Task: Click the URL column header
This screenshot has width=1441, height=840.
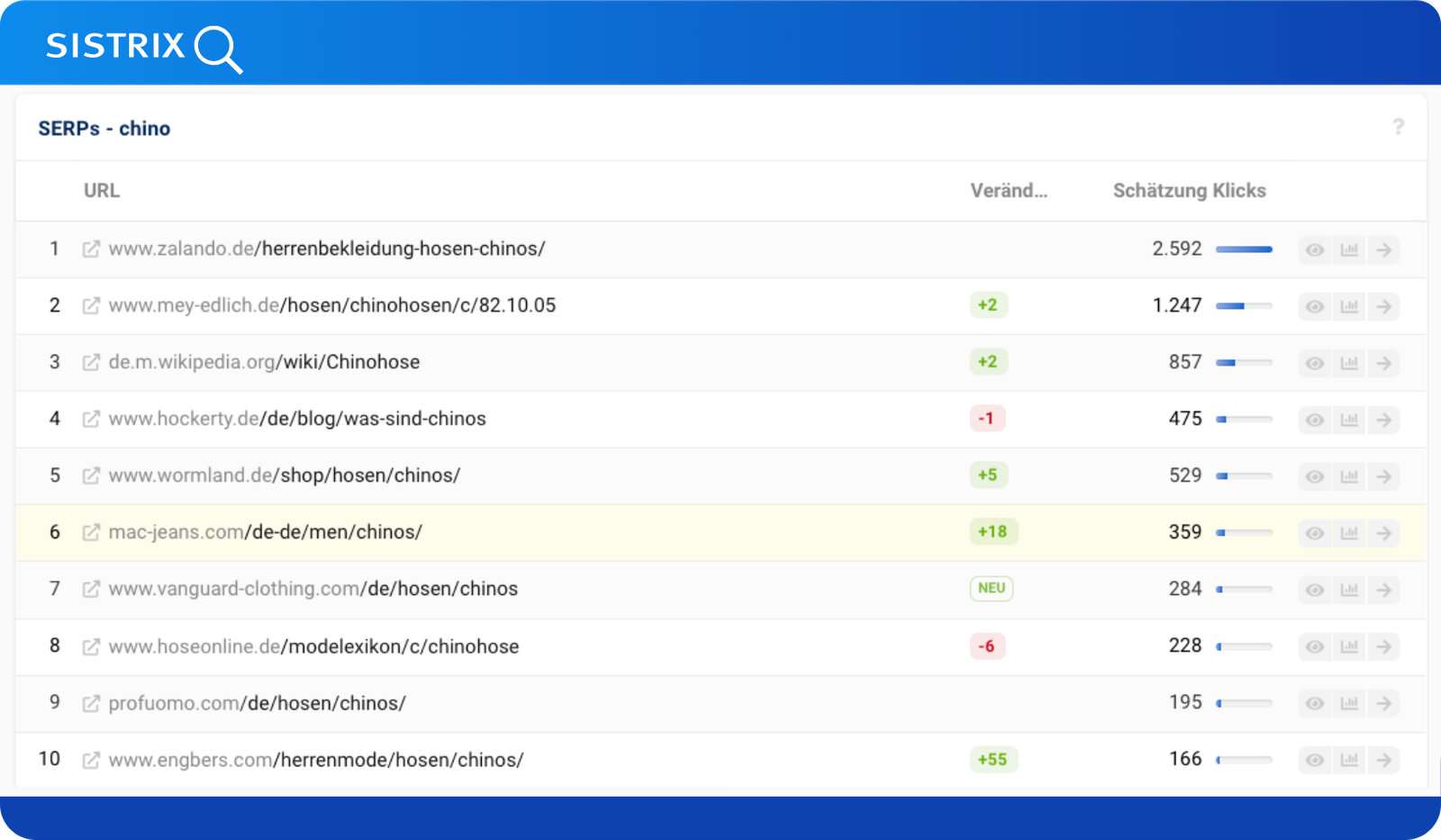Action: click(101, 191)
